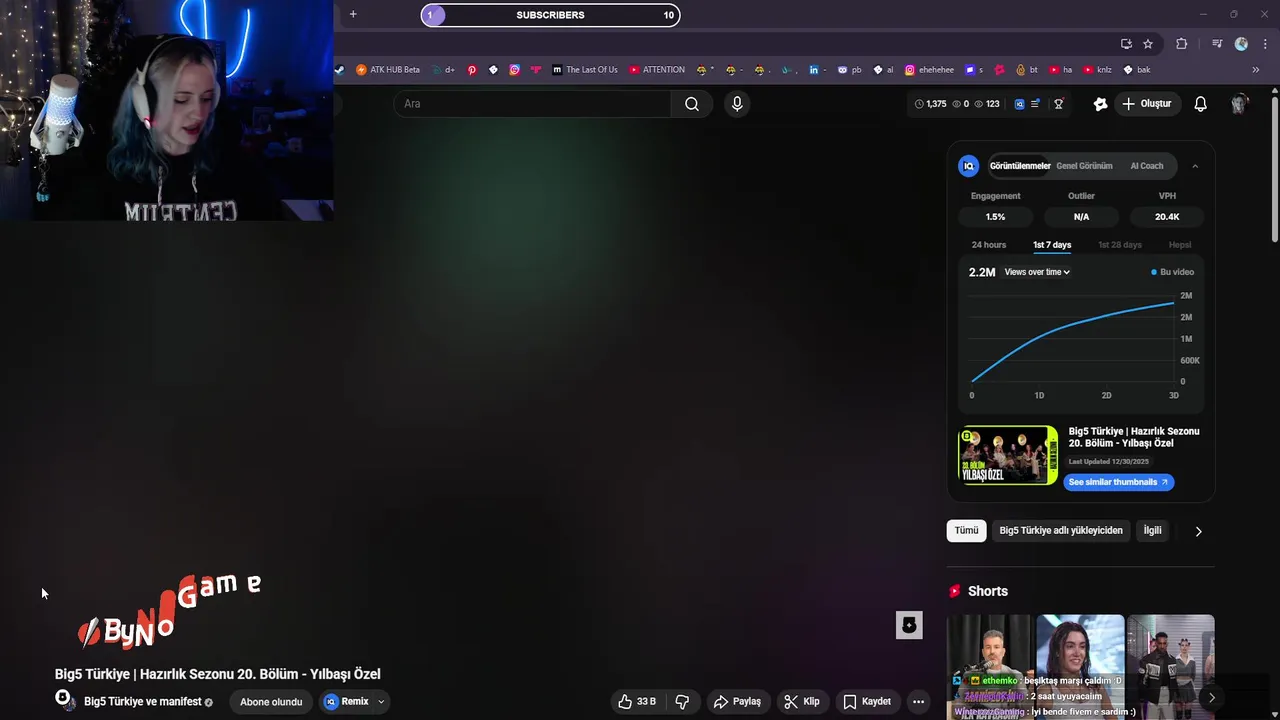
Task: Click the Engagement 1.5% value
Action: coord(995,217)
